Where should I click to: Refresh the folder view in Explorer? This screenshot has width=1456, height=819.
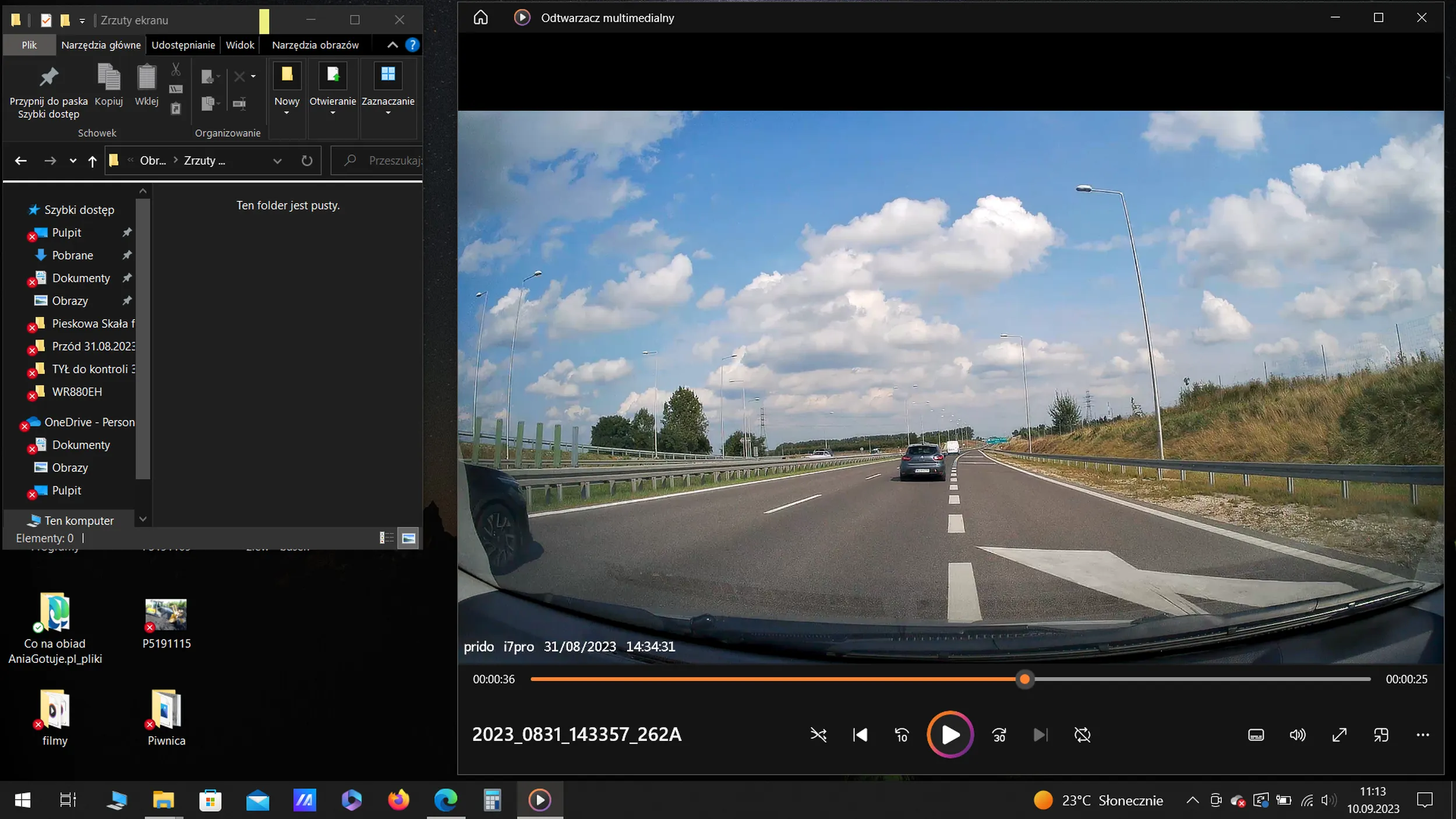(x=308, y=160)
